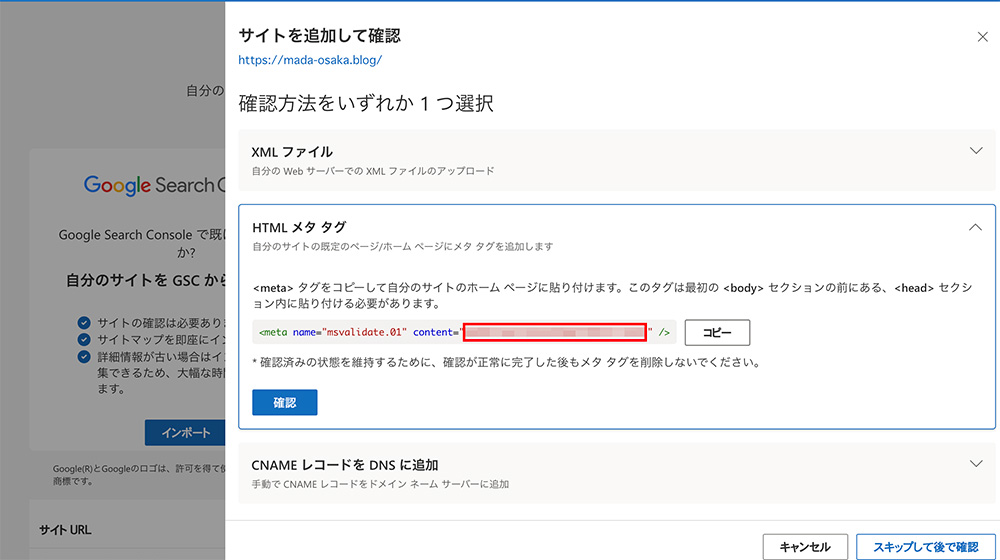The height and width of the screenshot is (560, 1000).
Task: Open the https://mada-osaka.blog/ link
Action: coord(310,60)
